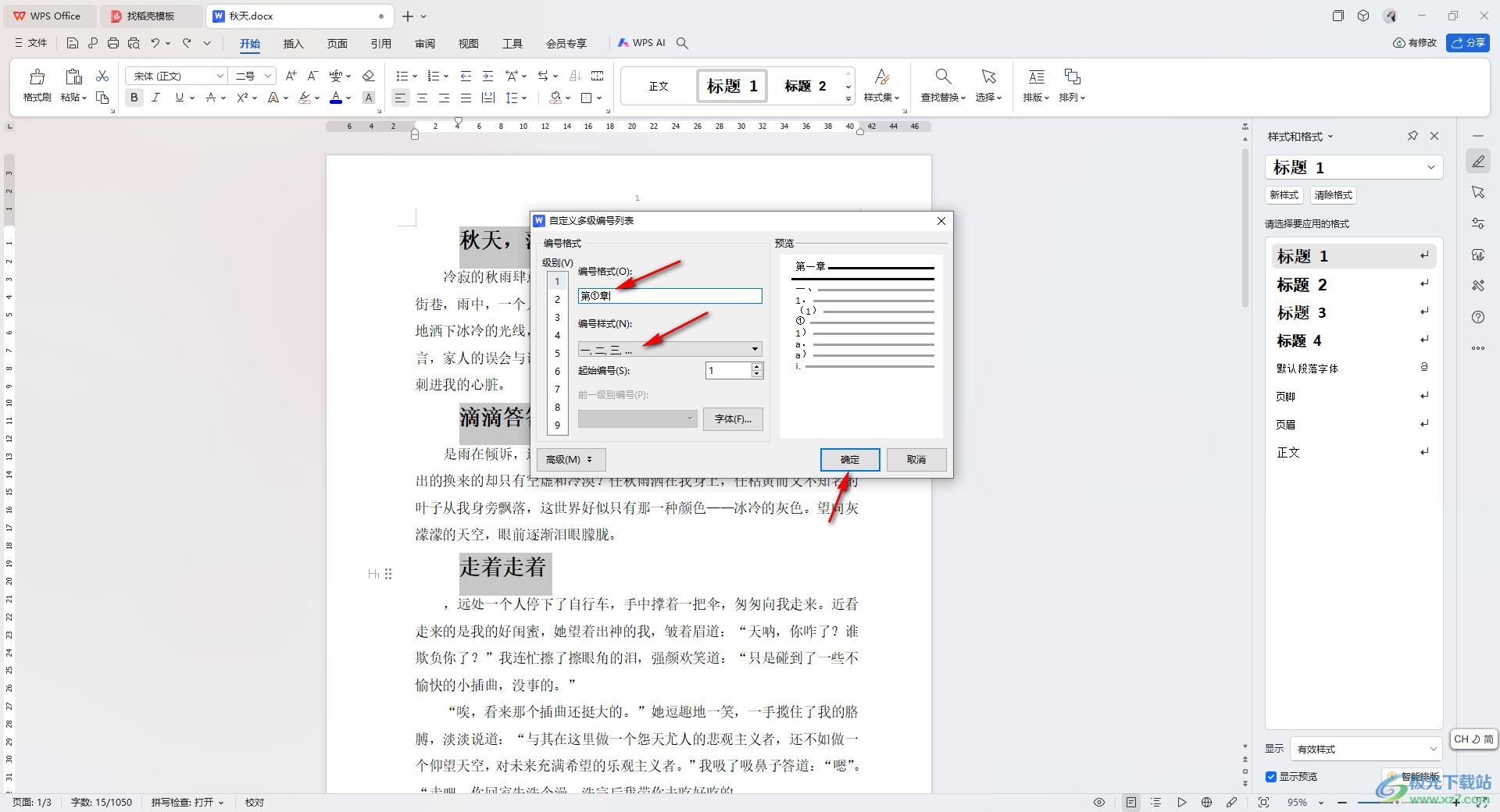The image size is (1500, 812).
Task: Select 标题 3 in style list
Action: point(1353,312)
